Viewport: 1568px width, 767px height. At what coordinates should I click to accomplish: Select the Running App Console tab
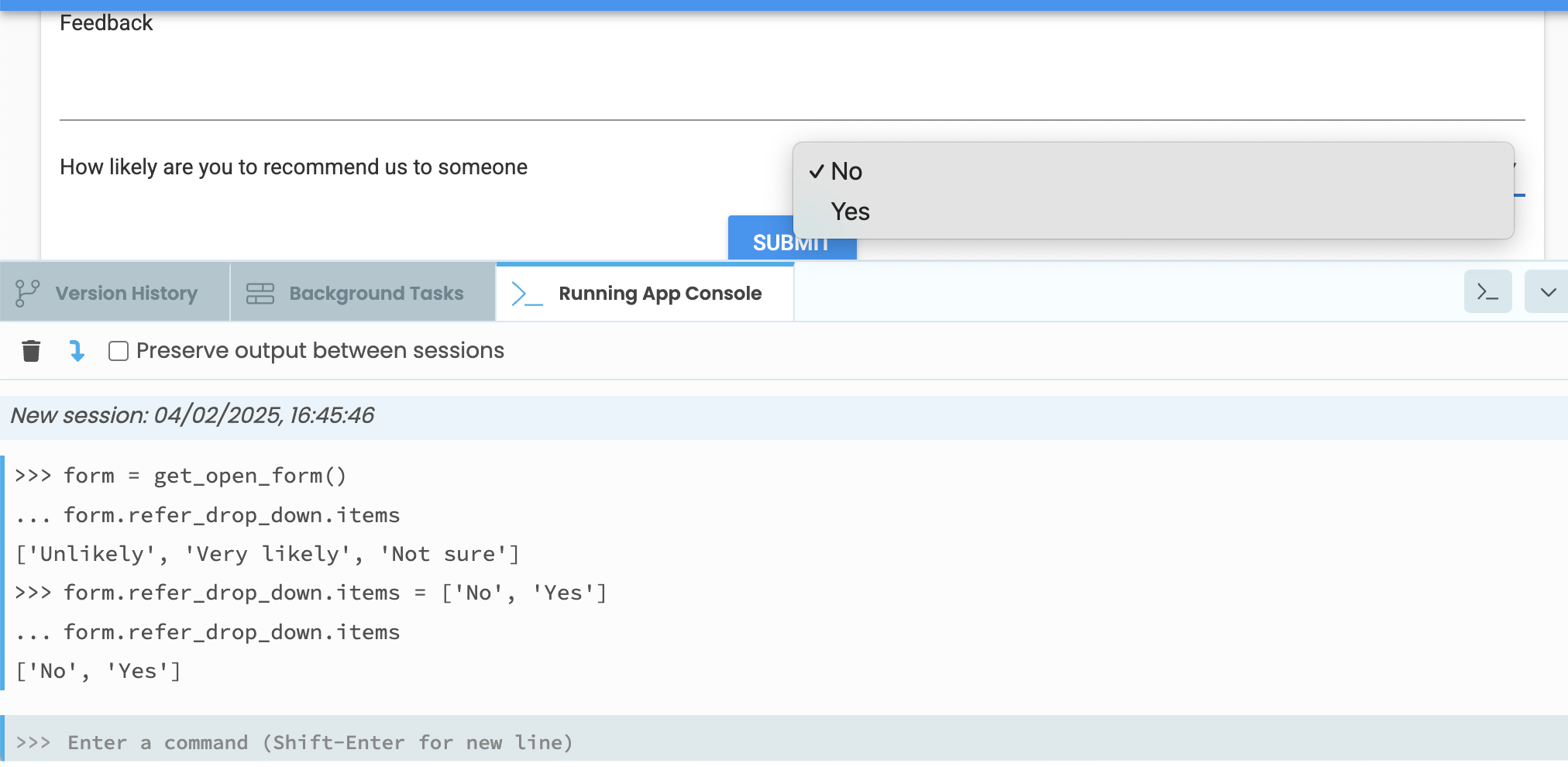pyautogui.click(x=659, y=294)
